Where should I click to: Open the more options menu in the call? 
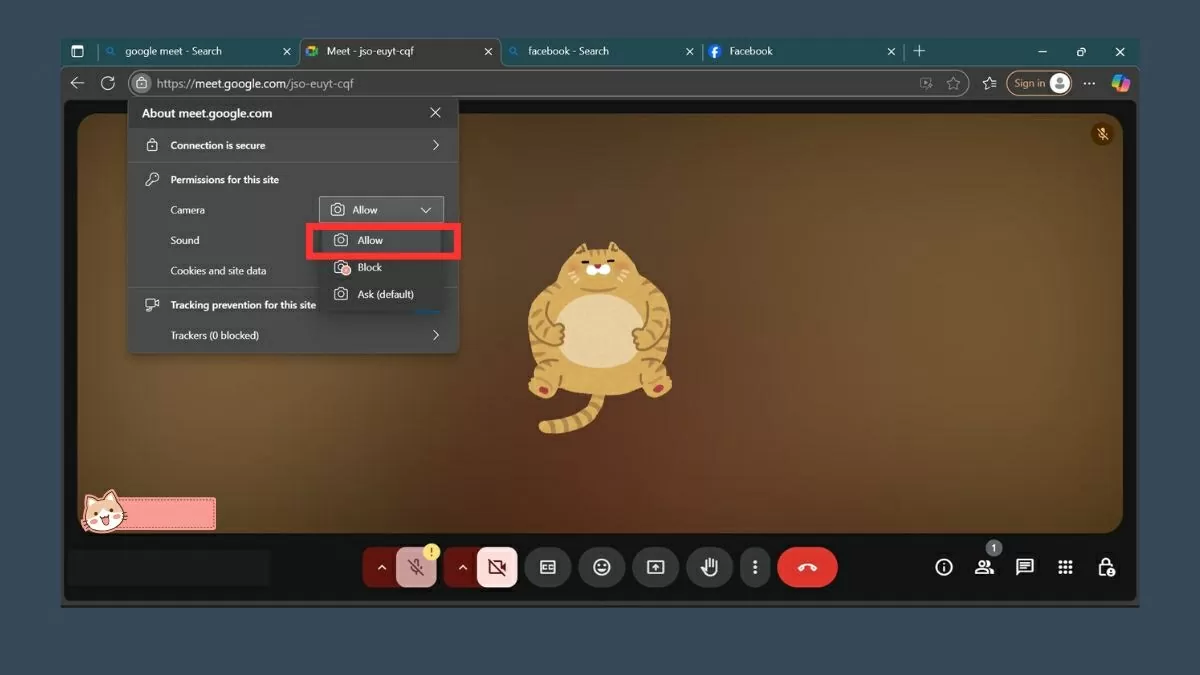[756, 567]
